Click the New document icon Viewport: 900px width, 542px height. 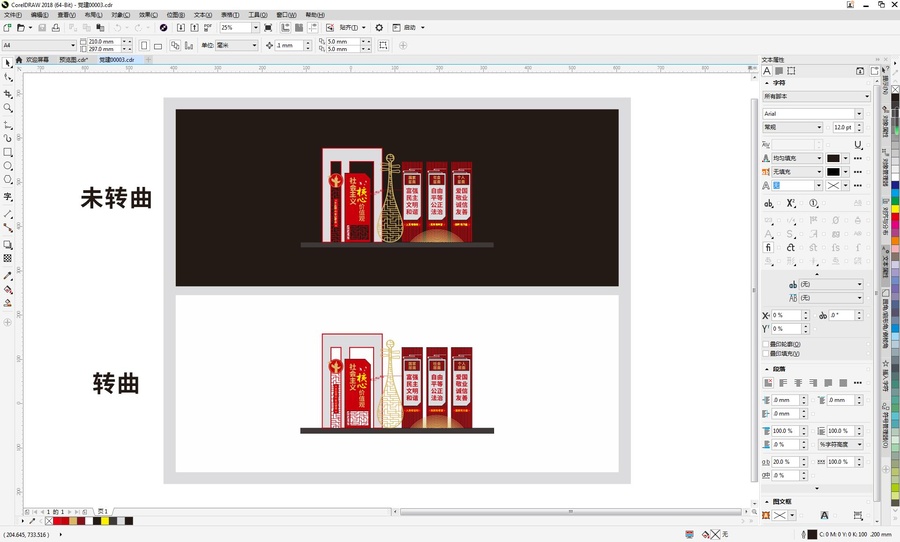tap(7, 28)
